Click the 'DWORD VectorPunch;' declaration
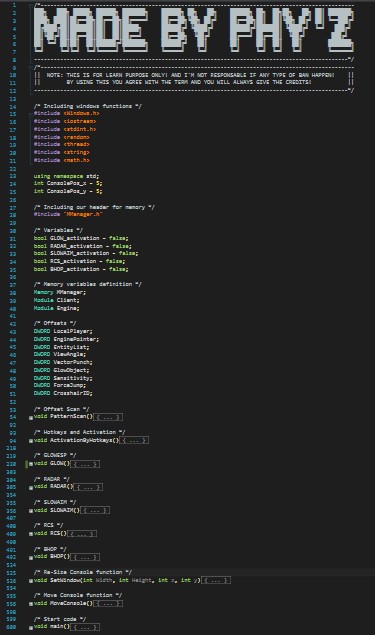This screenshot has height=635, width=375. (x=63, y=362)
